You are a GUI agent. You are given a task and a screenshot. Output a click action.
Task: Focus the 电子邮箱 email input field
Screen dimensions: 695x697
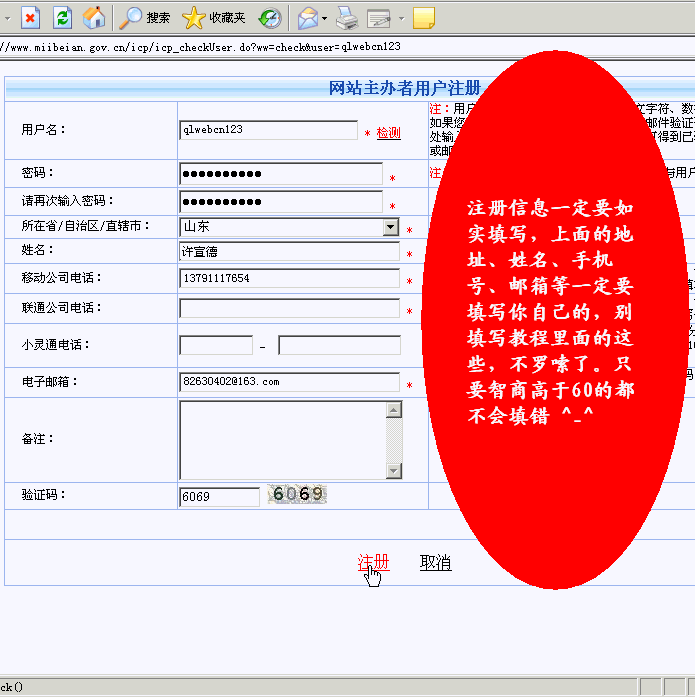tap(289, 382)
